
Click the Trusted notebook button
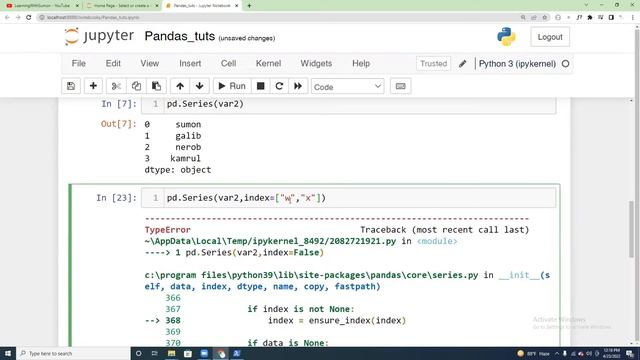433,64
